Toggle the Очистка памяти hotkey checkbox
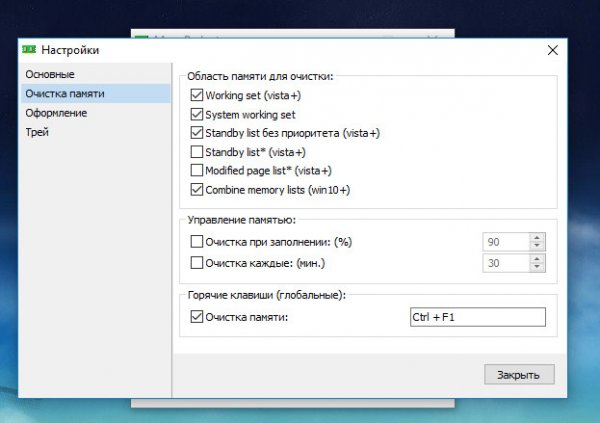The height and width of the screenshot is (423, 600). point(197,317)
